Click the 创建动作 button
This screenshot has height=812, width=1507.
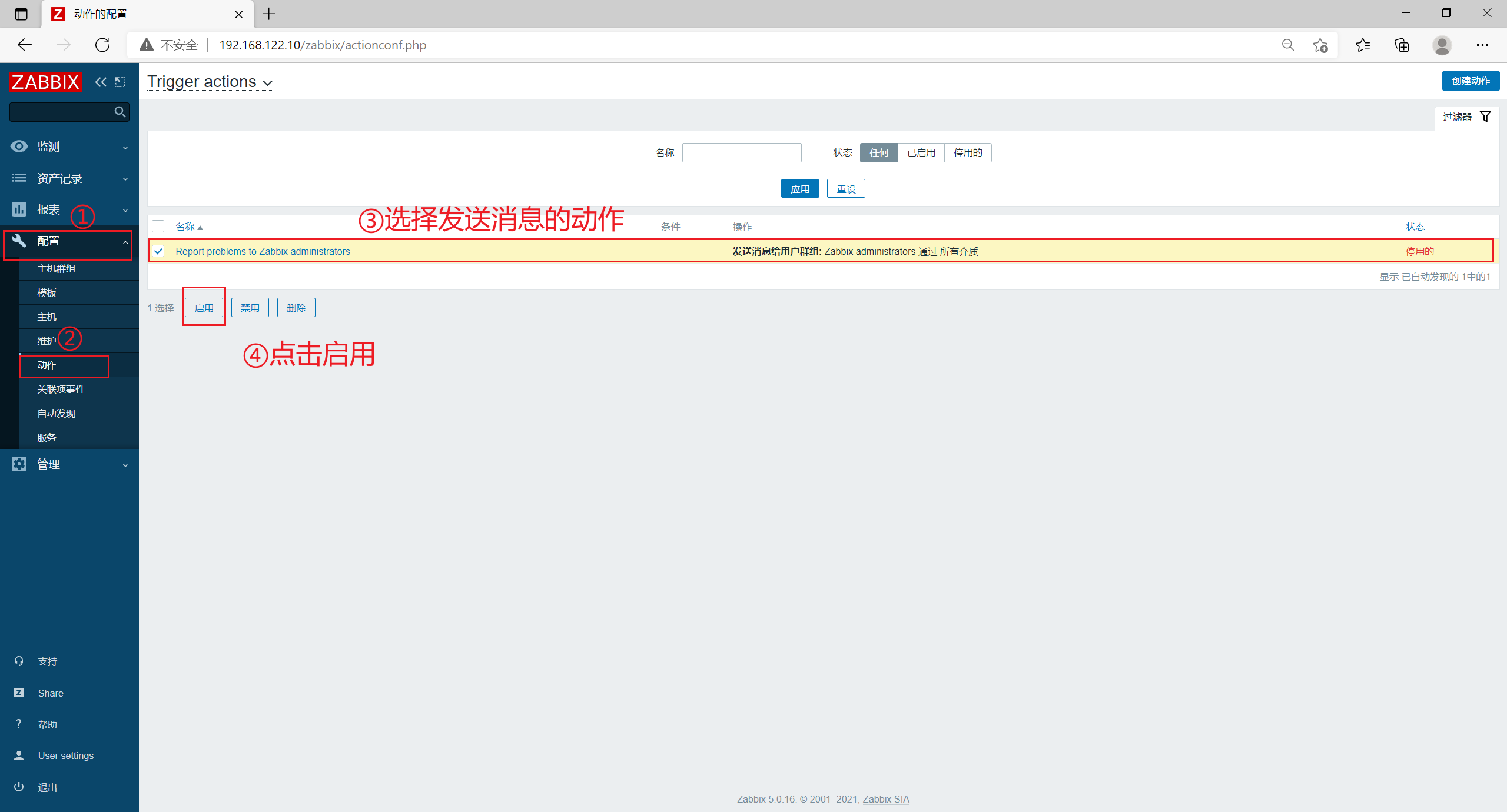point(1471,81)
